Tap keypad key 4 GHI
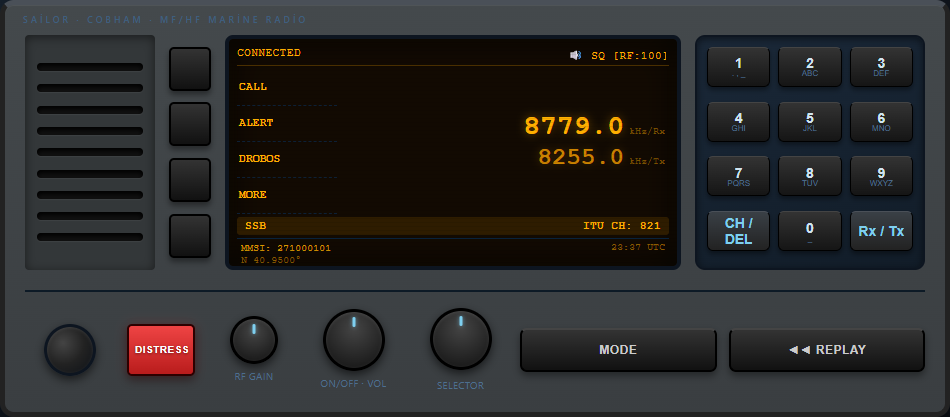Image resolution: width=950 pixels, height=417 pixels. point(738,122)
